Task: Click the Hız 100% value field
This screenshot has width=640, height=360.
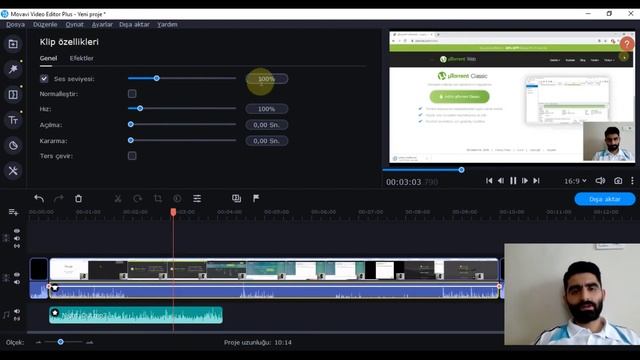Action: 267,109
